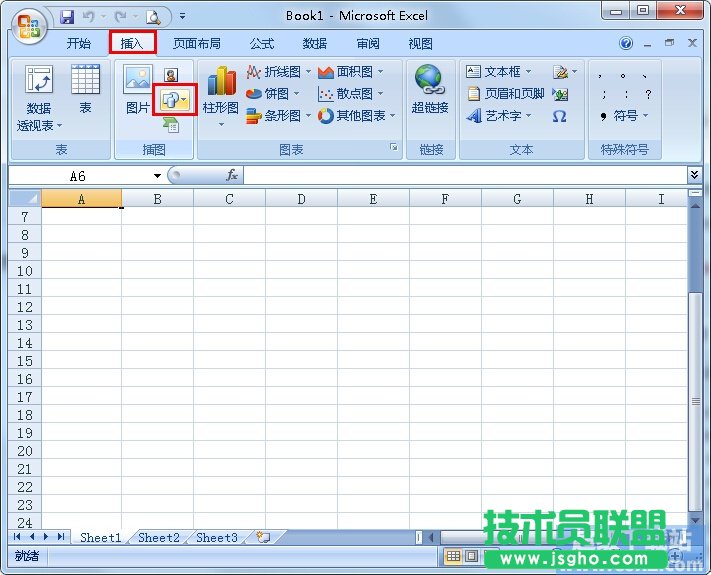Insert the semicolon special symbol
This screenshot has width=711, height=575.
[x=604, y=94]
